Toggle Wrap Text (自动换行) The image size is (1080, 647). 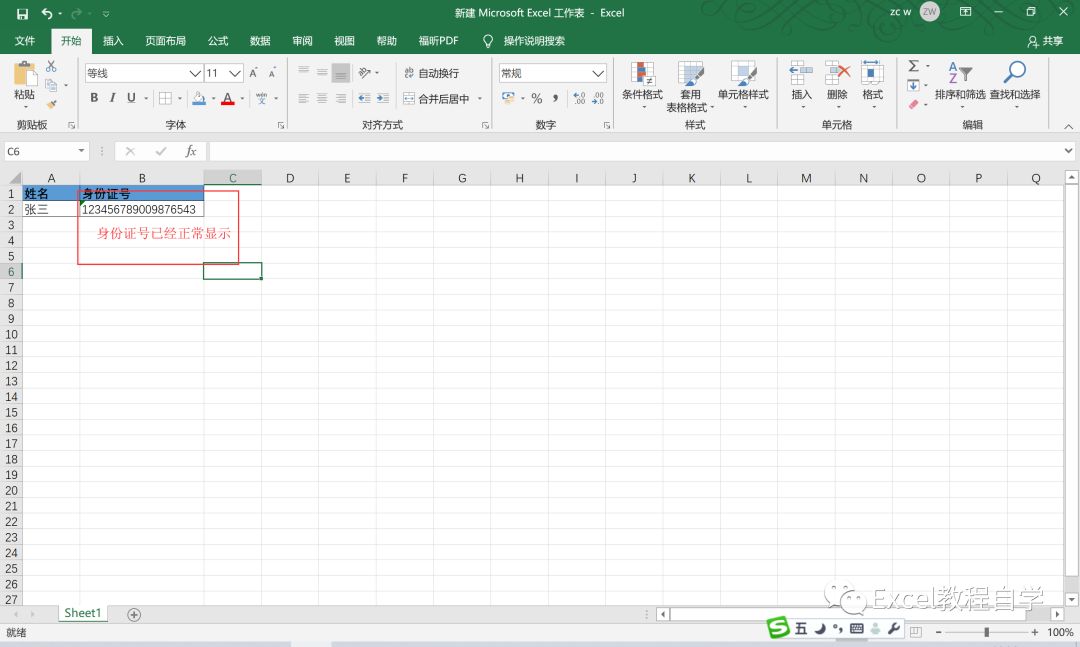431,73
